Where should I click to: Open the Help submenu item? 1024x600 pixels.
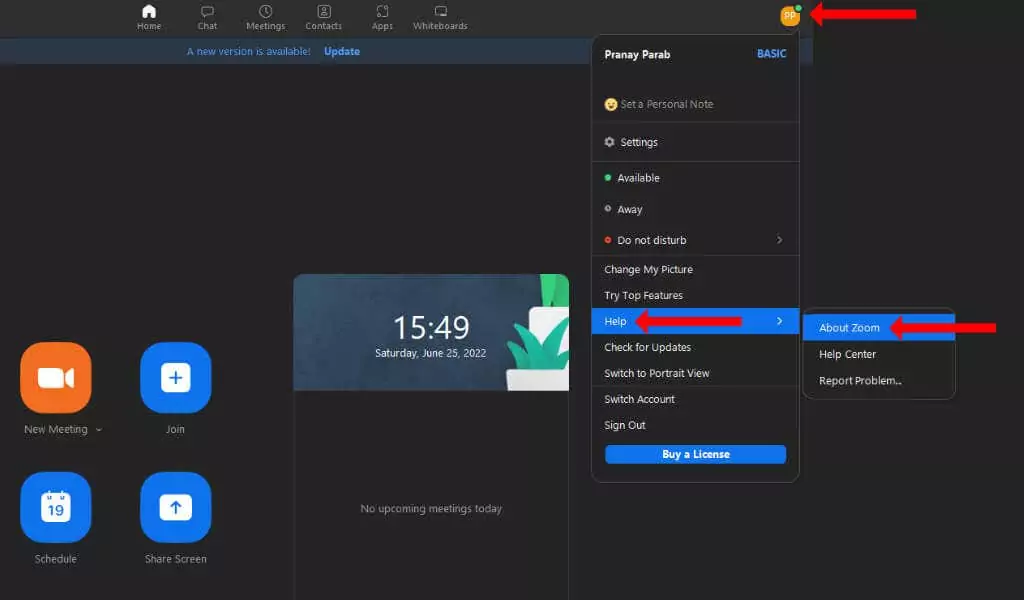pyautogui.click(x=695, y=321)
